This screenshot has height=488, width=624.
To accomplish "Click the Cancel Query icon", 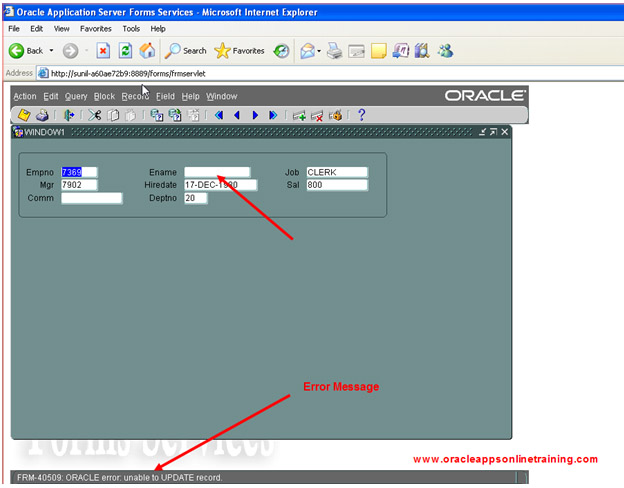I will (x=193, y=115).
